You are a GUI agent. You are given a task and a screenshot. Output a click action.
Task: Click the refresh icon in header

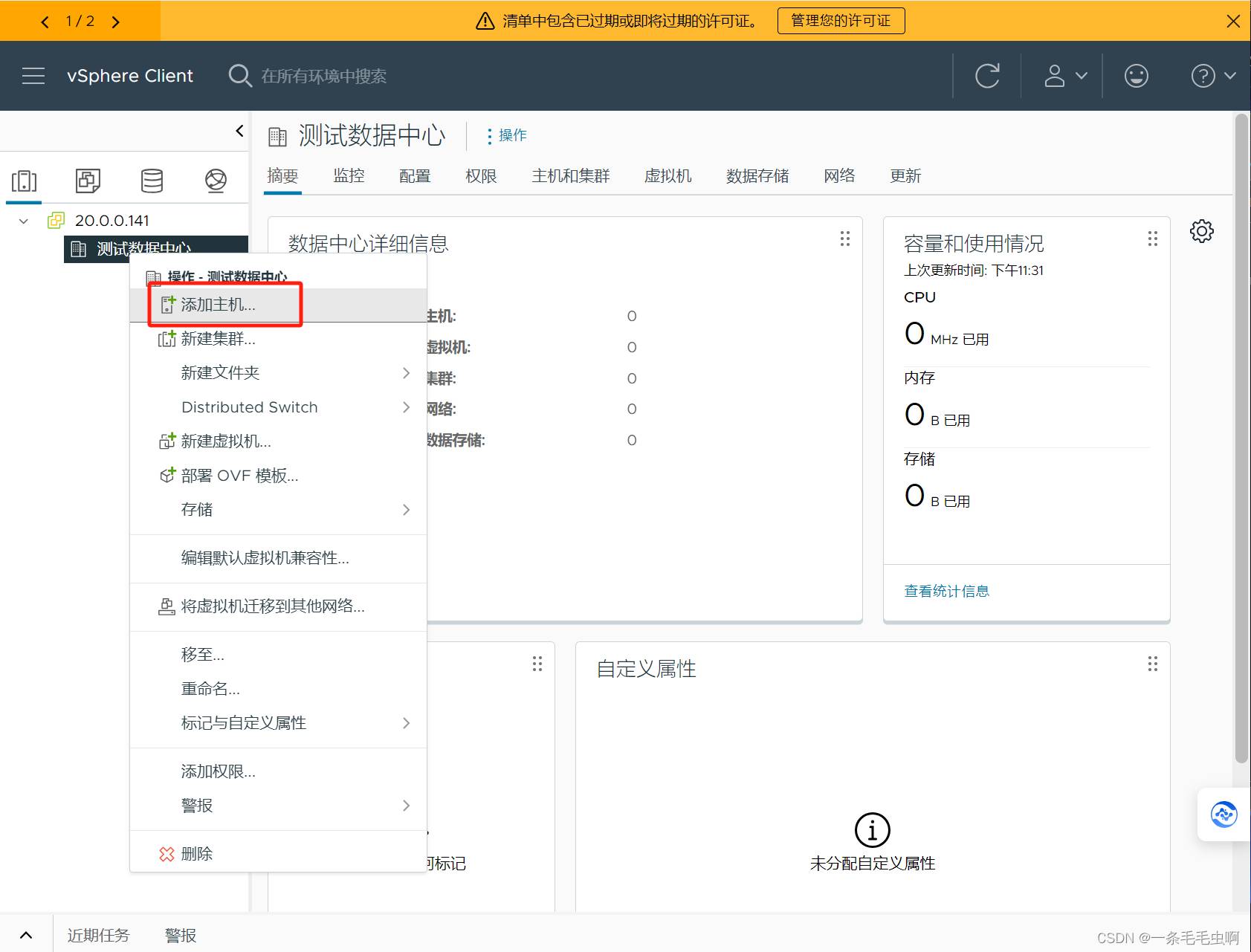point(986,76)
